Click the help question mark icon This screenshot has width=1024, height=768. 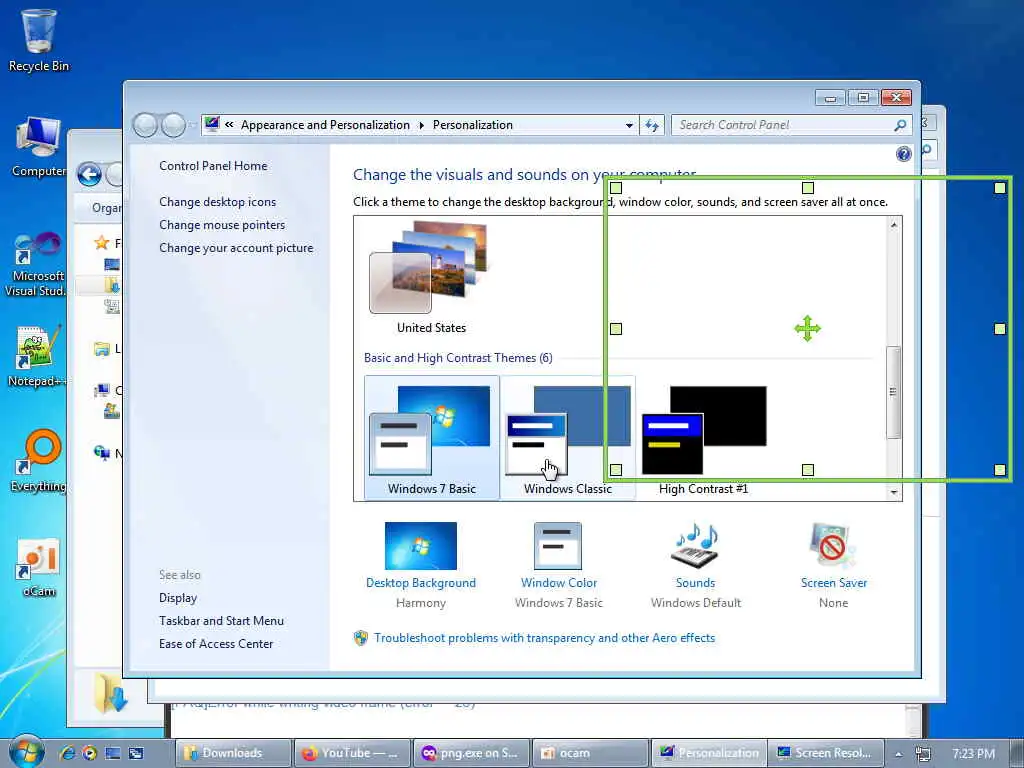(x=903, y=153)
